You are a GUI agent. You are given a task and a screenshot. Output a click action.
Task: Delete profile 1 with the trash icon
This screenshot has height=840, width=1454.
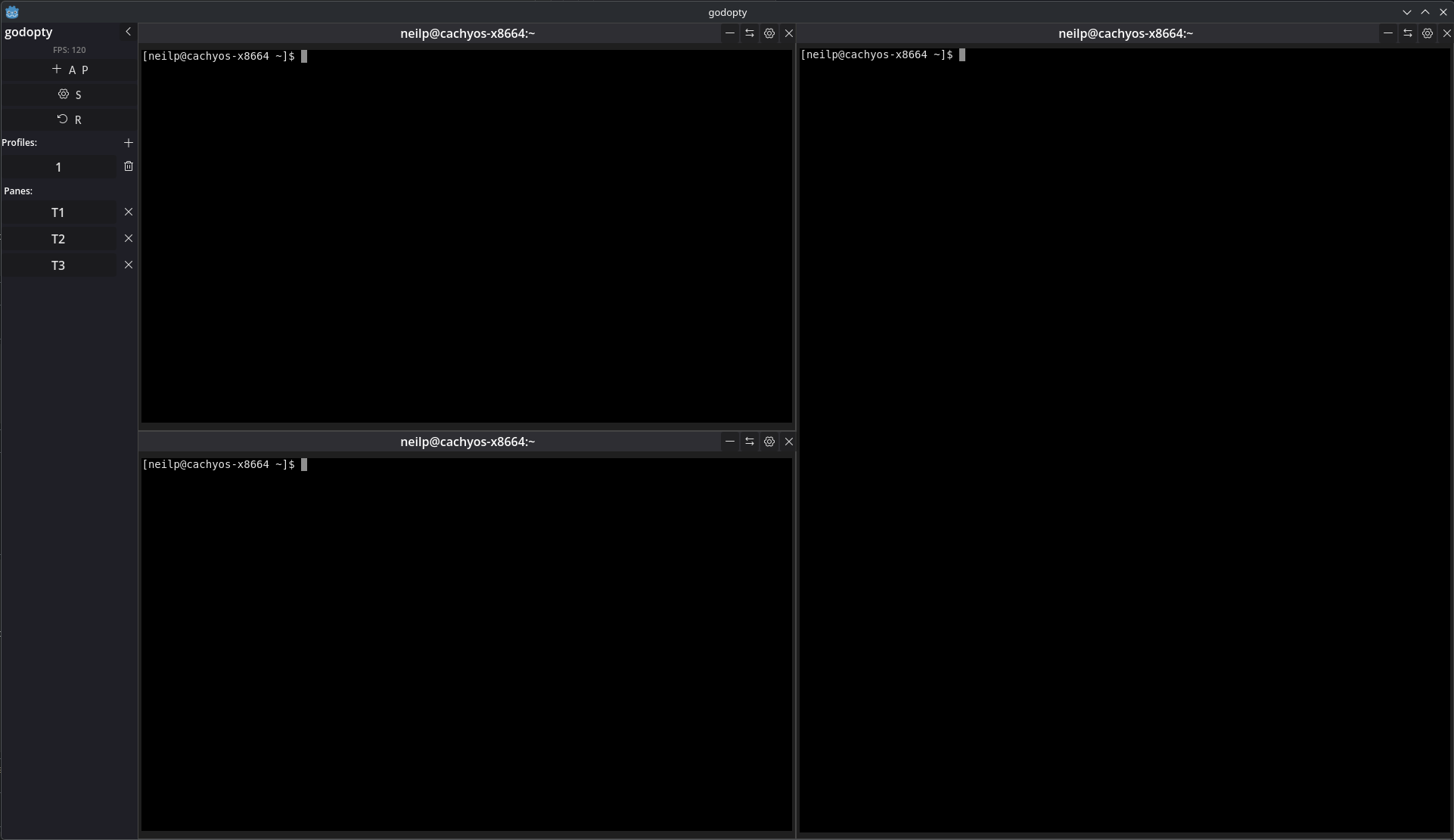click(128, 166)
